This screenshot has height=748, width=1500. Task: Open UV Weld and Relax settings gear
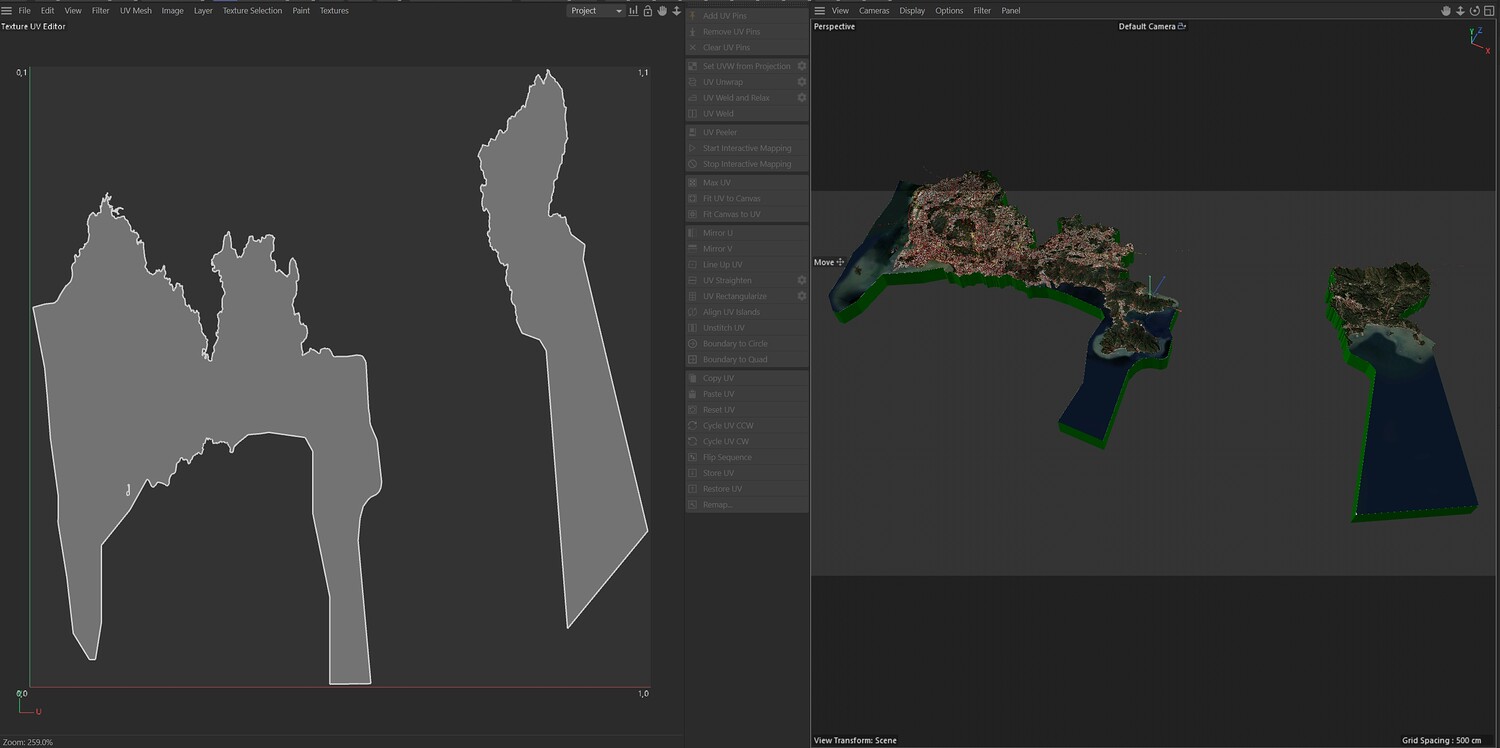tap(801, 98)
